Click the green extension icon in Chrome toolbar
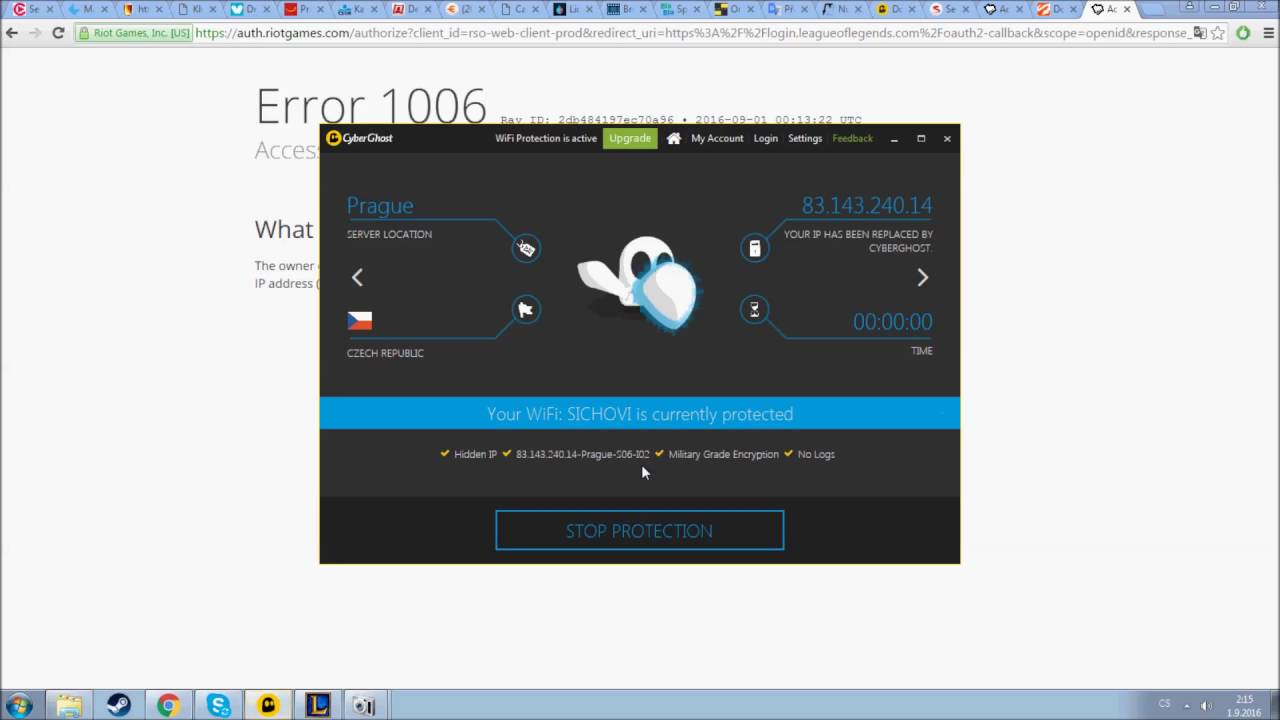 (x=1243, y=33)
